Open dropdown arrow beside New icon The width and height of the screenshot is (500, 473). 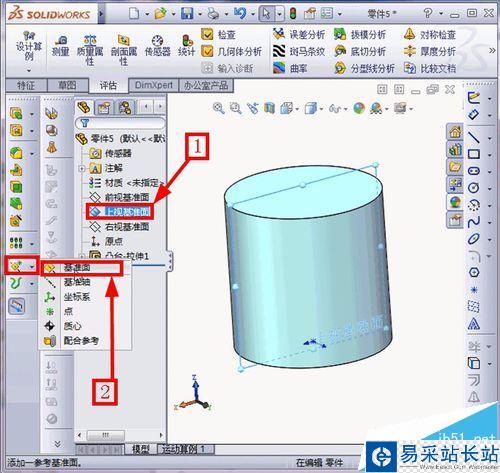click(x=147, y=14)
